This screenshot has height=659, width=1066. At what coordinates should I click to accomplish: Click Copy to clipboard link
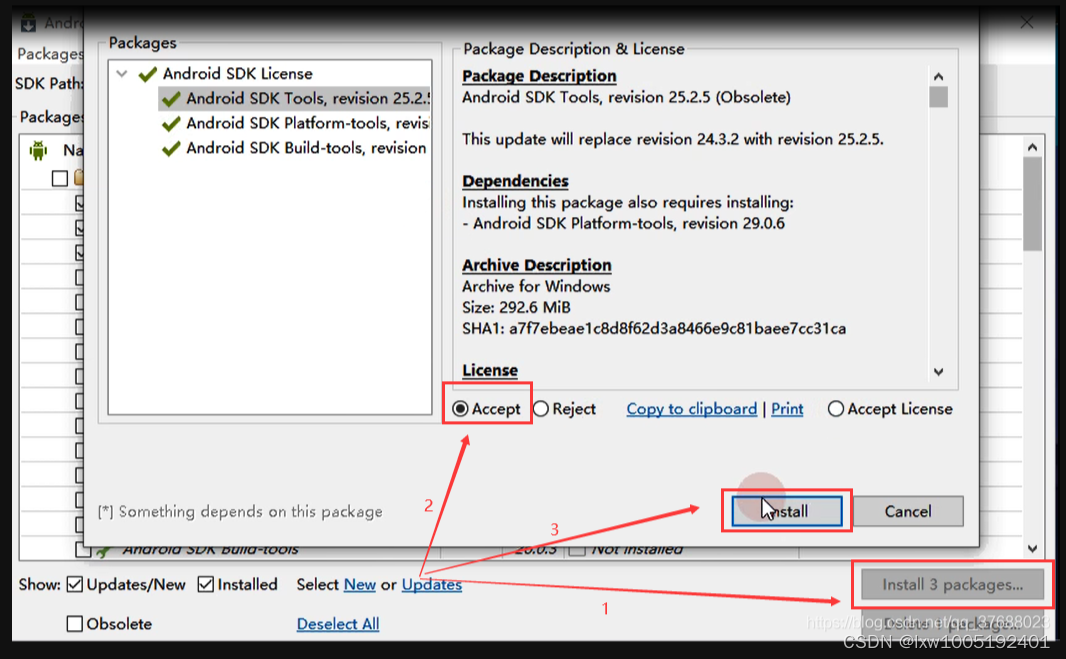click(x=691, y=409)
